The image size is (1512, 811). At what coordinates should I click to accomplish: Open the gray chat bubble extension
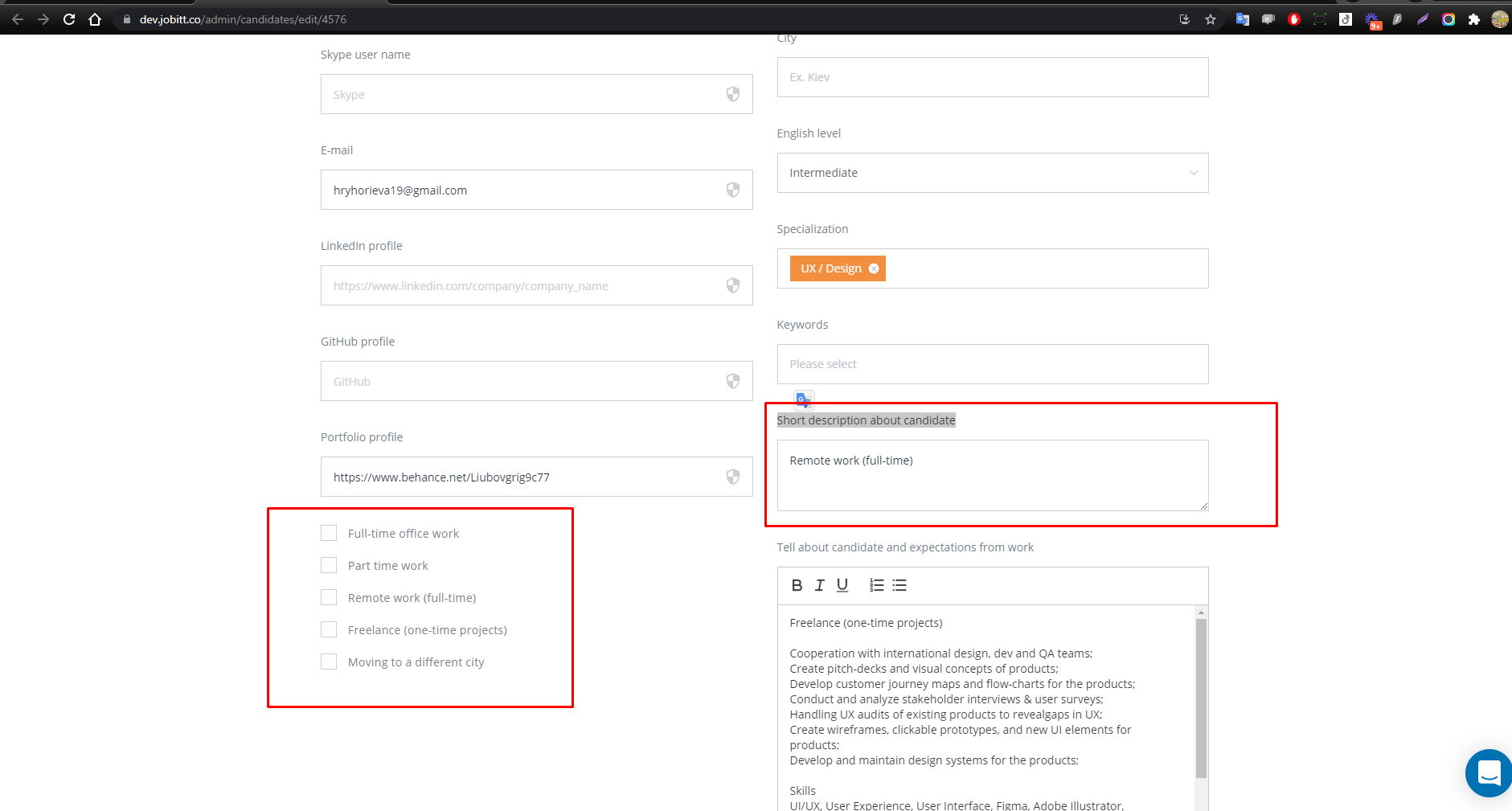coord(1268,19)
